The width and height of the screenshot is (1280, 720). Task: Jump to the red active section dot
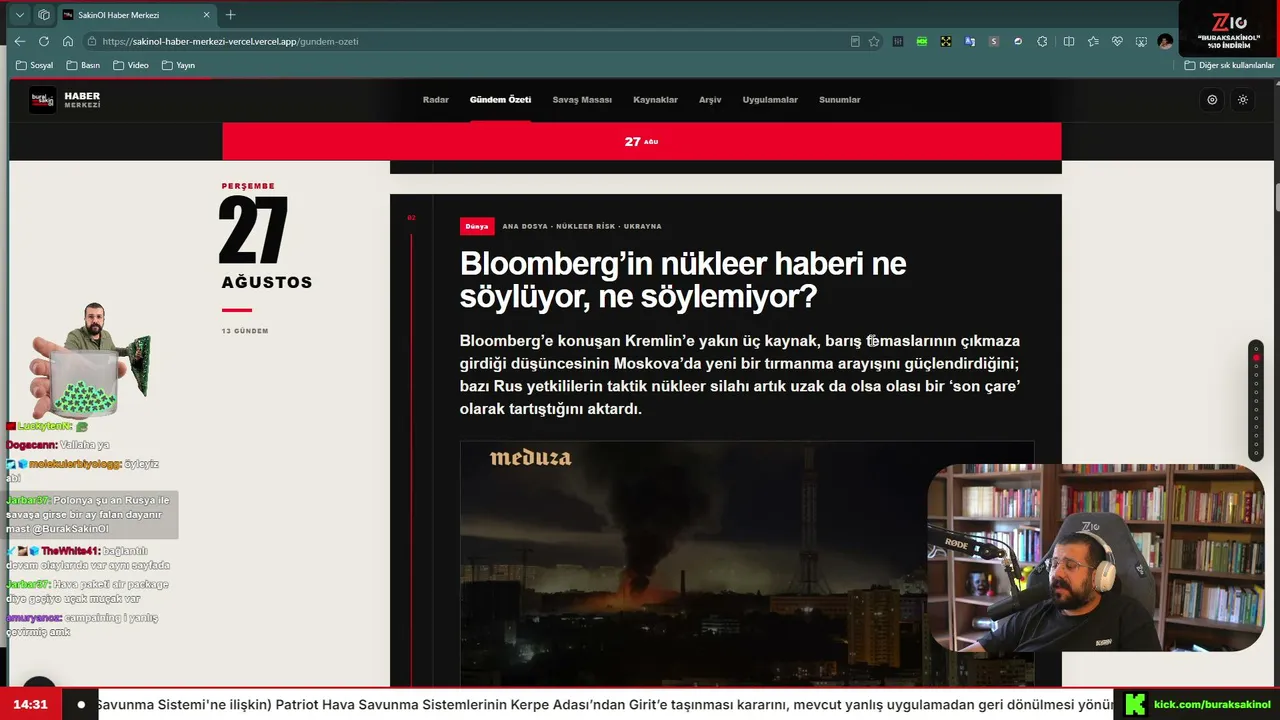1256,358
